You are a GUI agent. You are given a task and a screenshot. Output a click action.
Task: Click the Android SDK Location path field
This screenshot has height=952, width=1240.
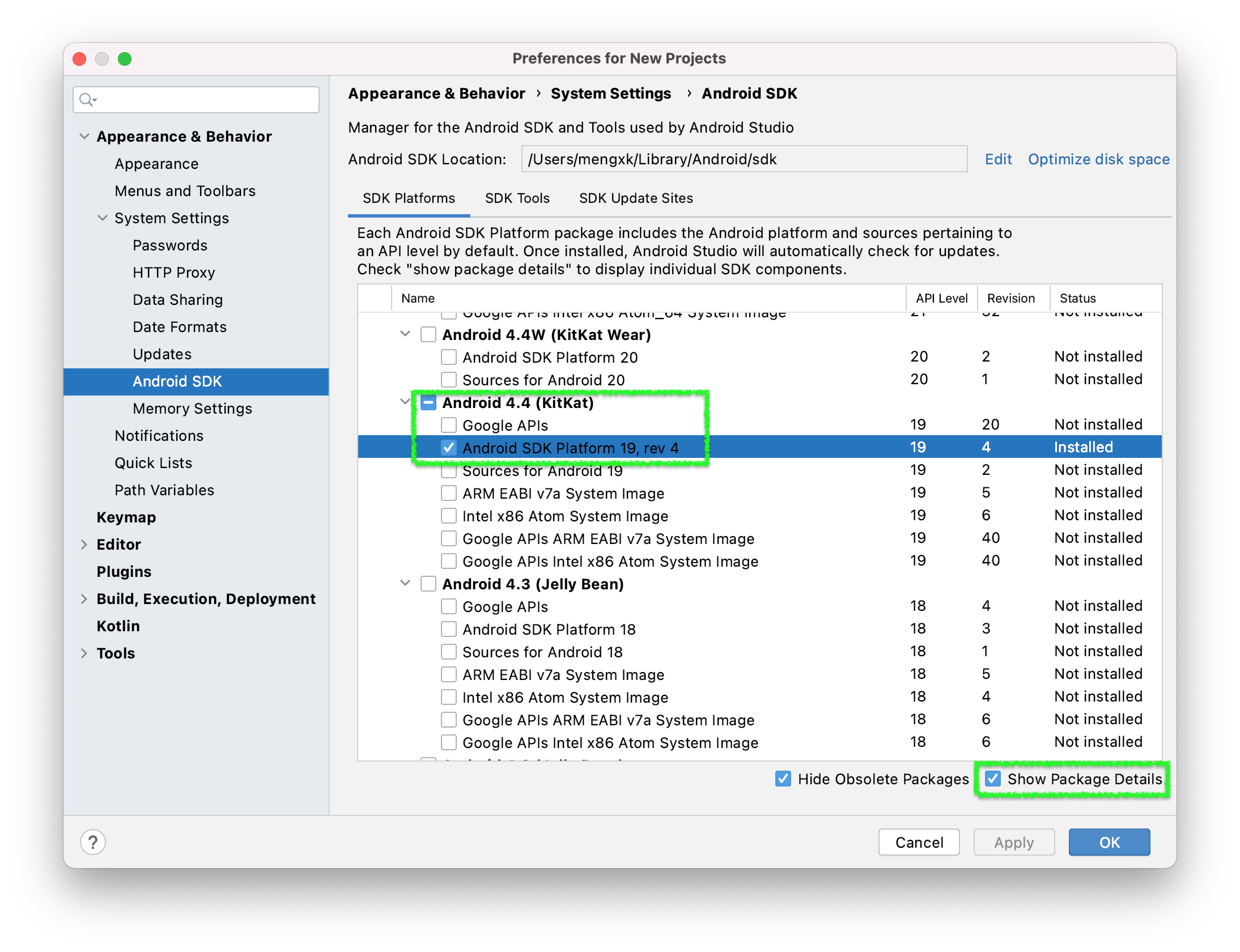tap(744, 159)
